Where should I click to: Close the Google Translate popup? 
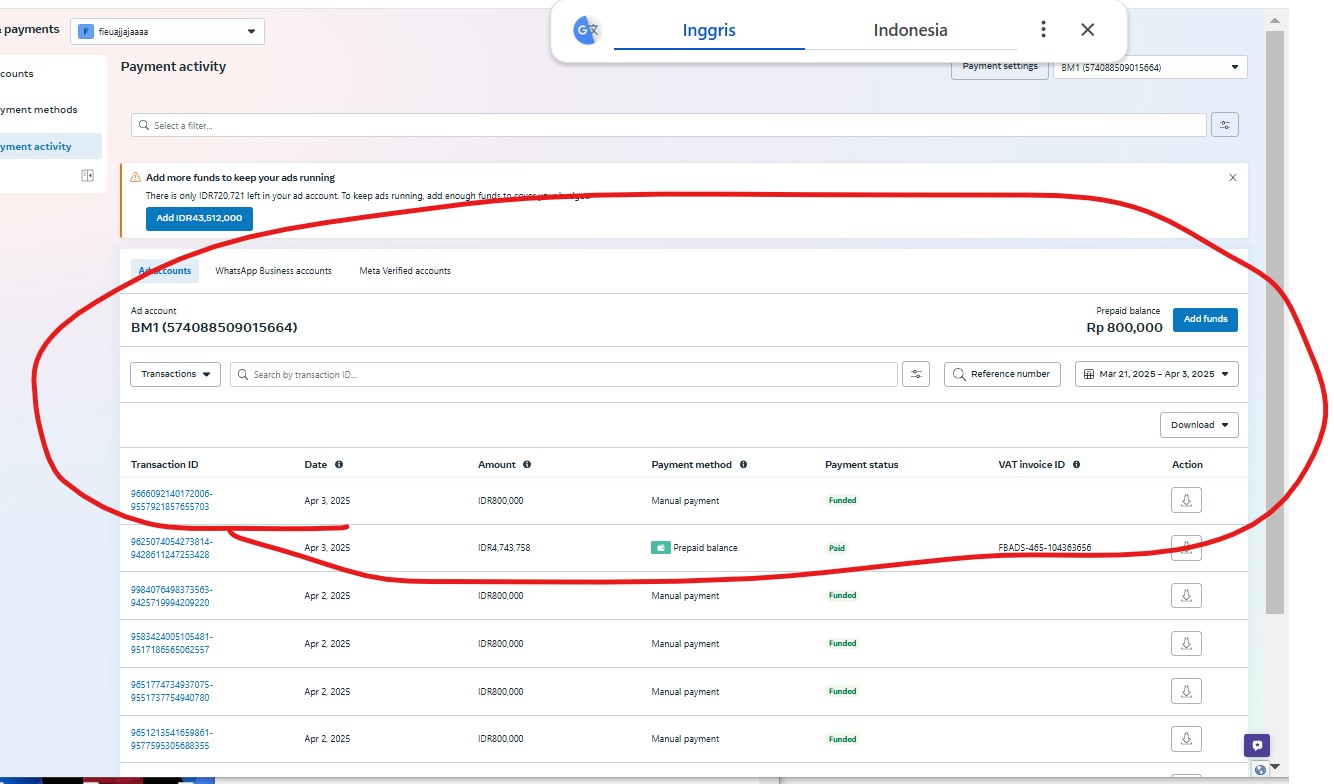[1088, 30]
